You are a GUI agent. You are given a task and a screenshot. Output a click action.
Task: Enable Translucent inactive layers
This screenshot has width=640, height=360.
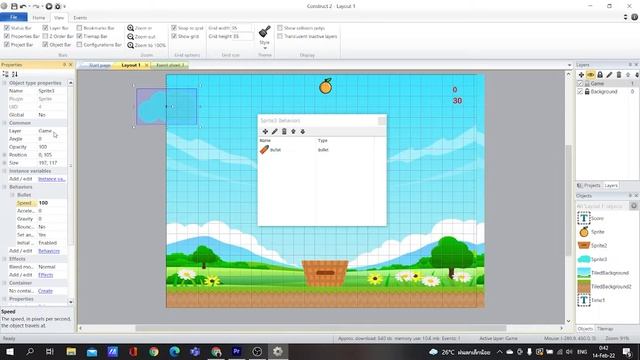(280, 36)
